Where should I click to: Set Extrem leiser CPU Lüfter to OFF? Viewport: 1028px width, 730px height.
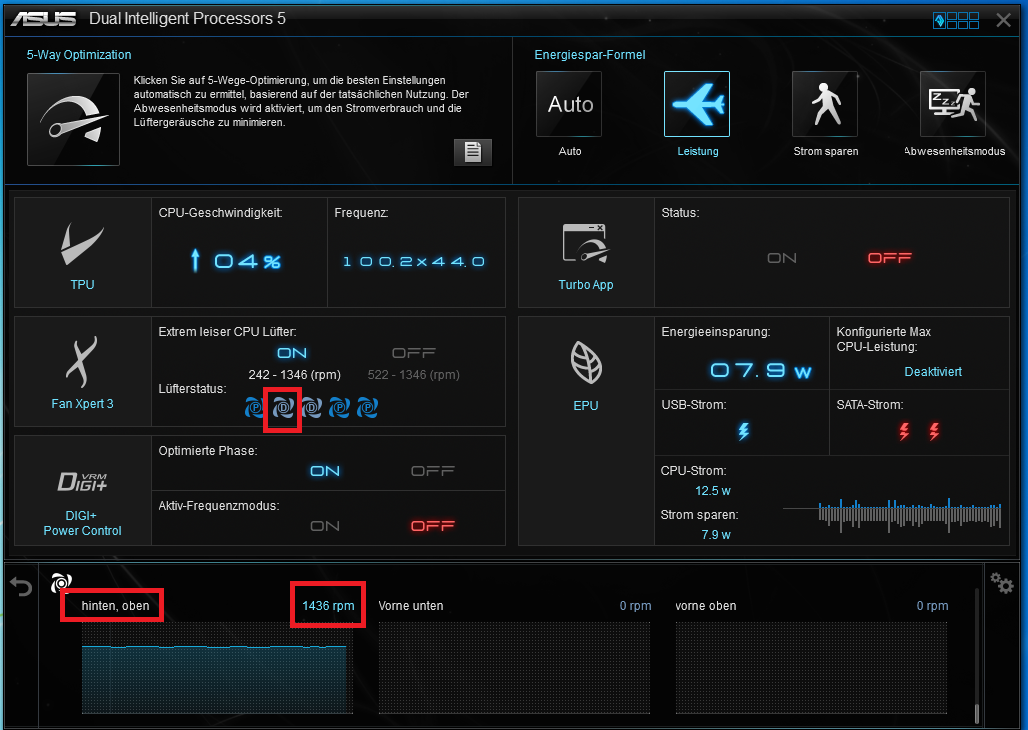(414, 353)
